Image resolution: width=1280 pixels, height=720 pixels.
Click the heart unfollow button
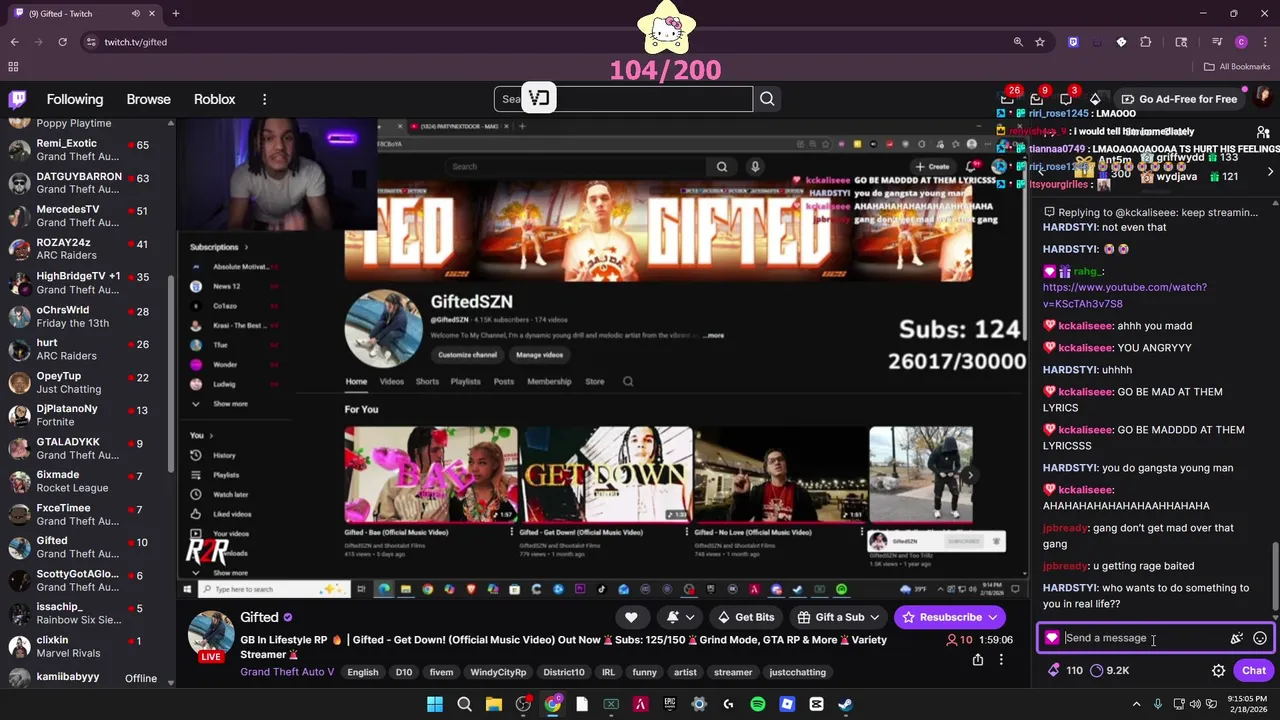click(631, 617)
